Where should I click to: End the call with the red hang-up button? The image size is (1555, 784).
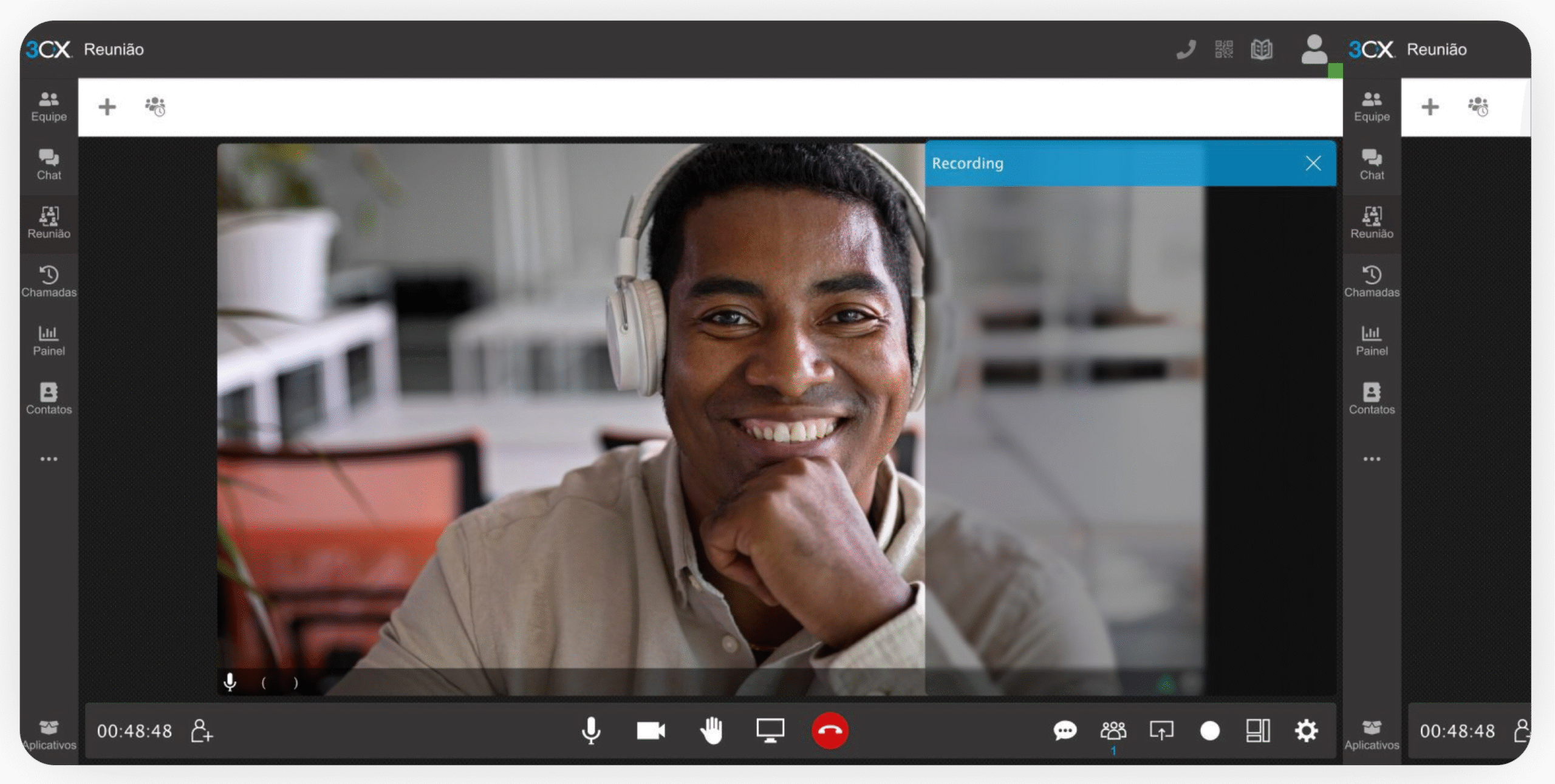click(x=830, y=731)
